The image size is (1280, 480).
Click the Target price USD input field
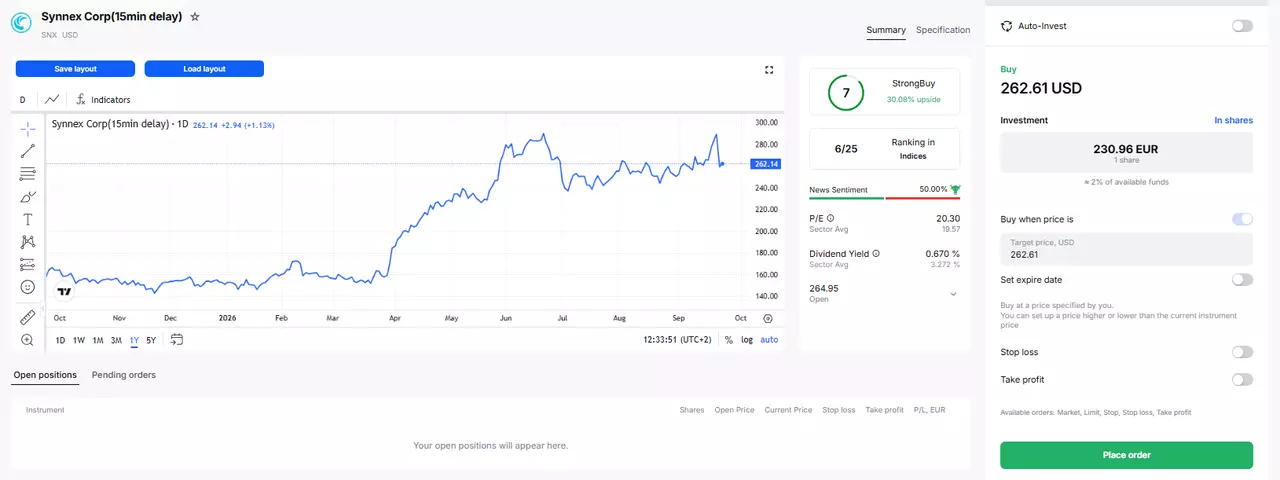(x=1126, y=249)
